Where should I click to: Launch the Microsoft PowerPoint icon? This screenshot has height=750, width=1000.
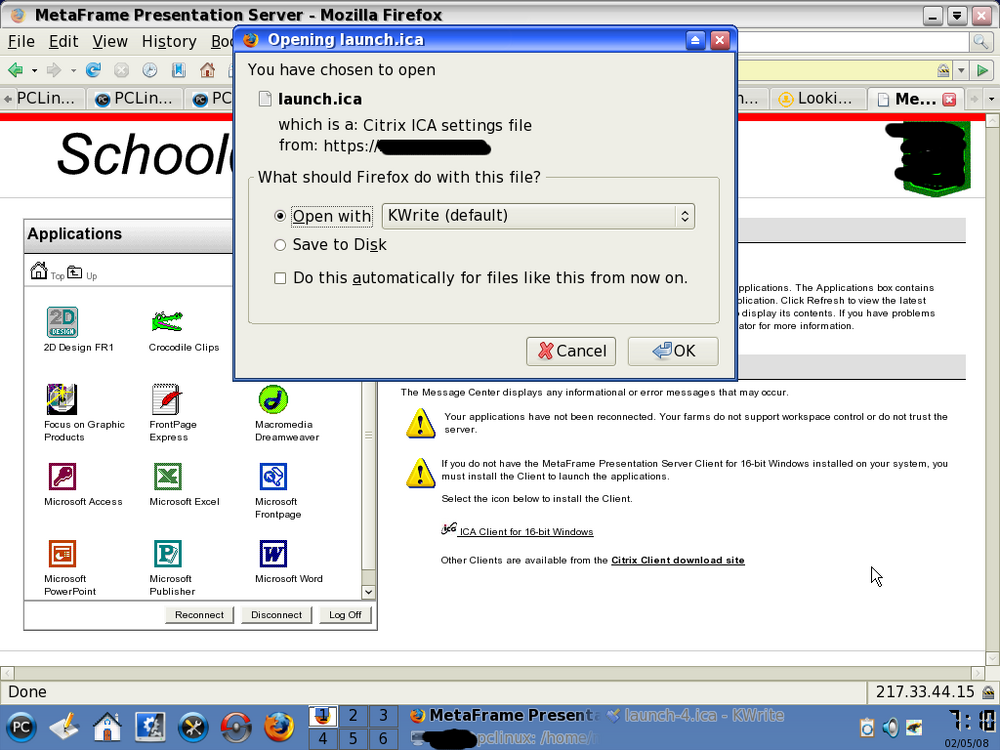62,554
